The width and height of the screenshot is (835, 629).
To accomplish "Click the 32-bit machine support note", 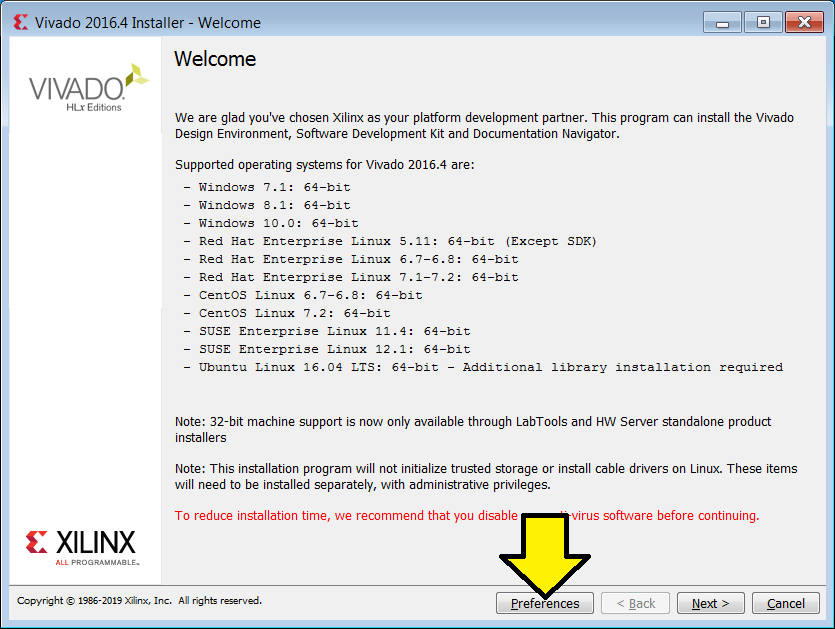I will pos(473,429).
